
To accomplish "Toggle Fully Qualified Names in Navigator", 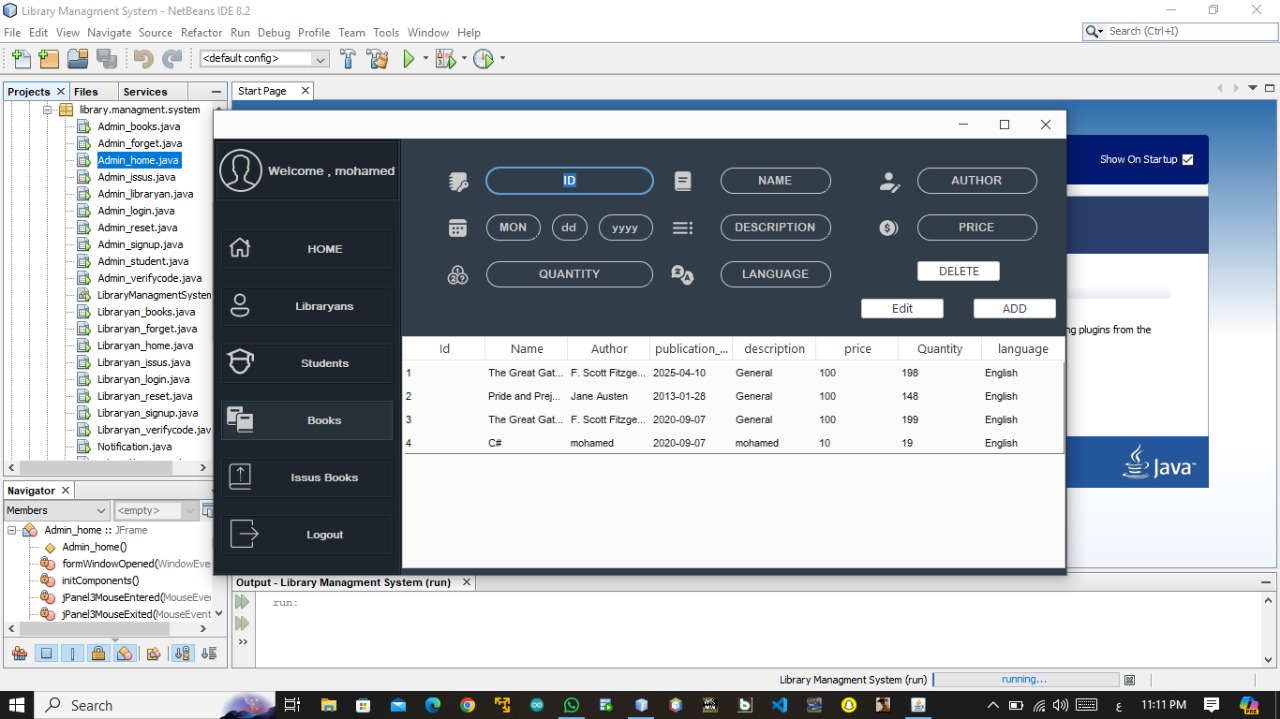I will pos(153,653).
